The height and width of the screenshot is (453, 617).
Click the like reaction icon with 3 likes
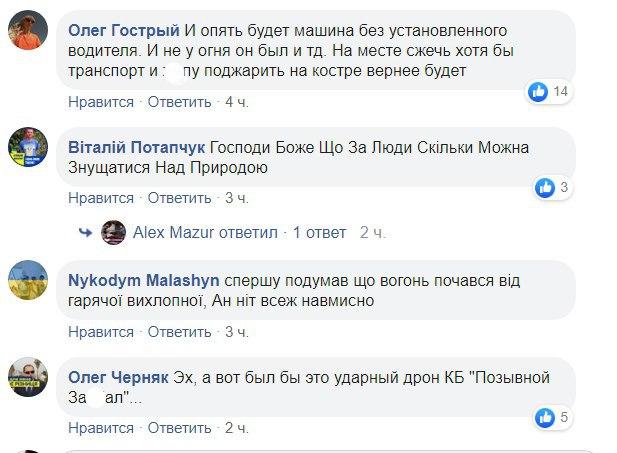pyautogui.click(x=546, y=186)
